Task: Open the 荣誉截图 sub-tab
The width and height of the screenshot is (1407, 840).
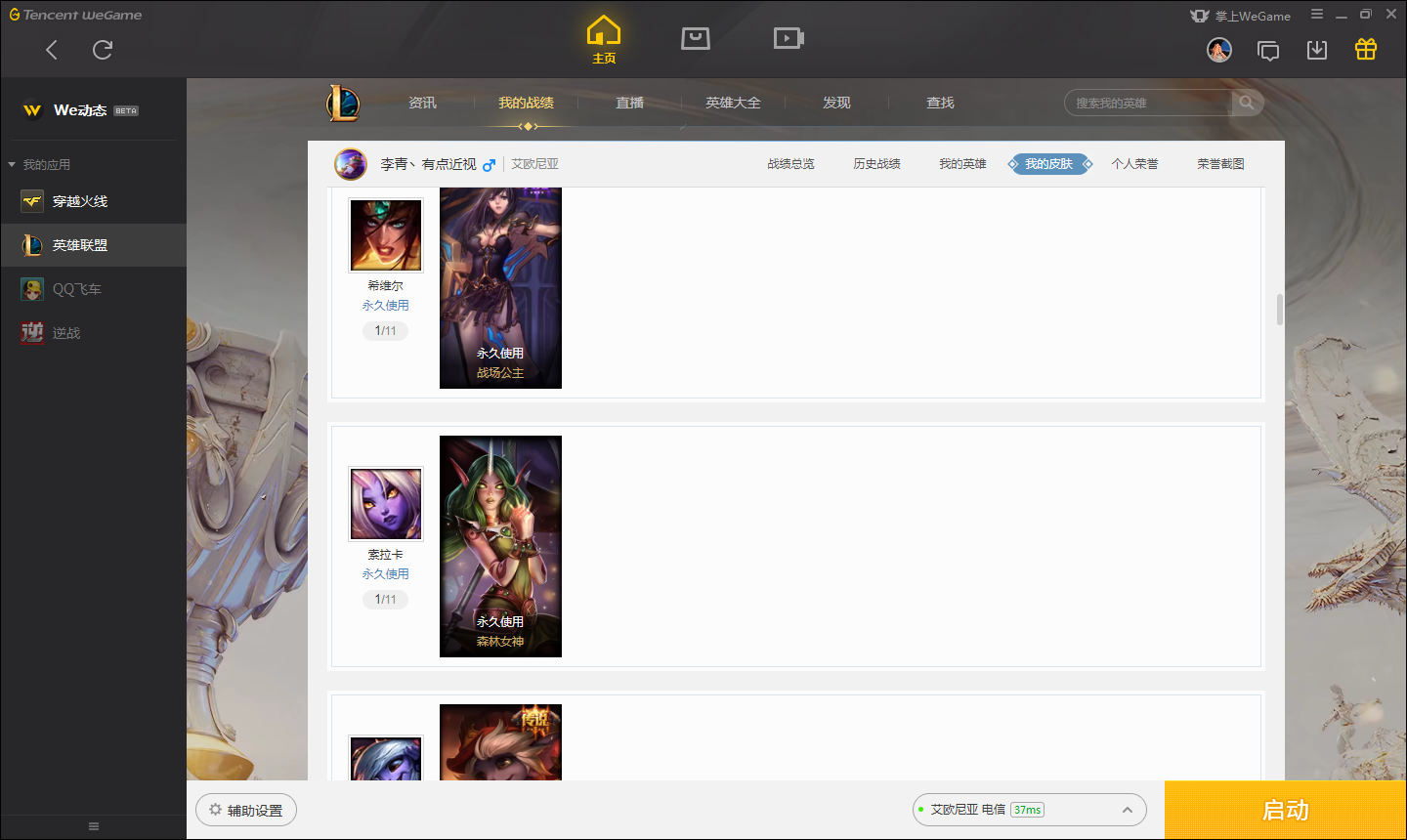Action: click(x=1220, y=164)
